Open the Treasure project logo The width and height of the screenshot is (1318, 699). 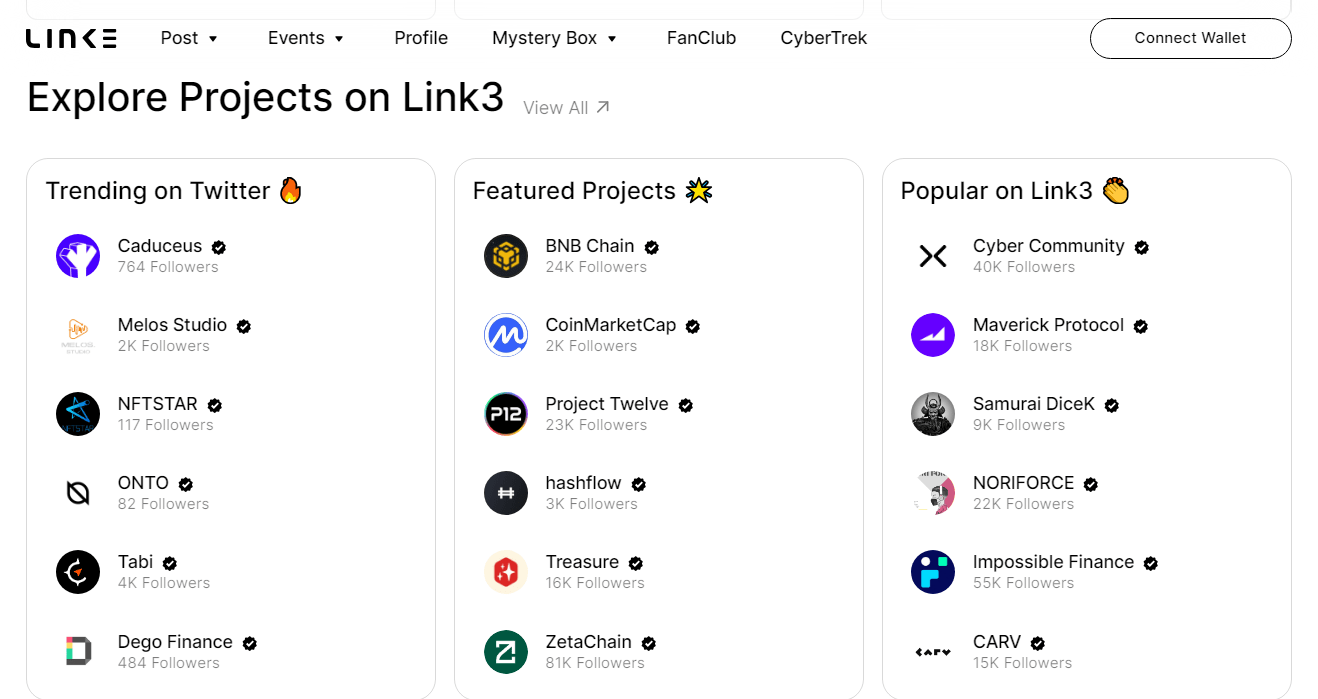coord(506,572)
